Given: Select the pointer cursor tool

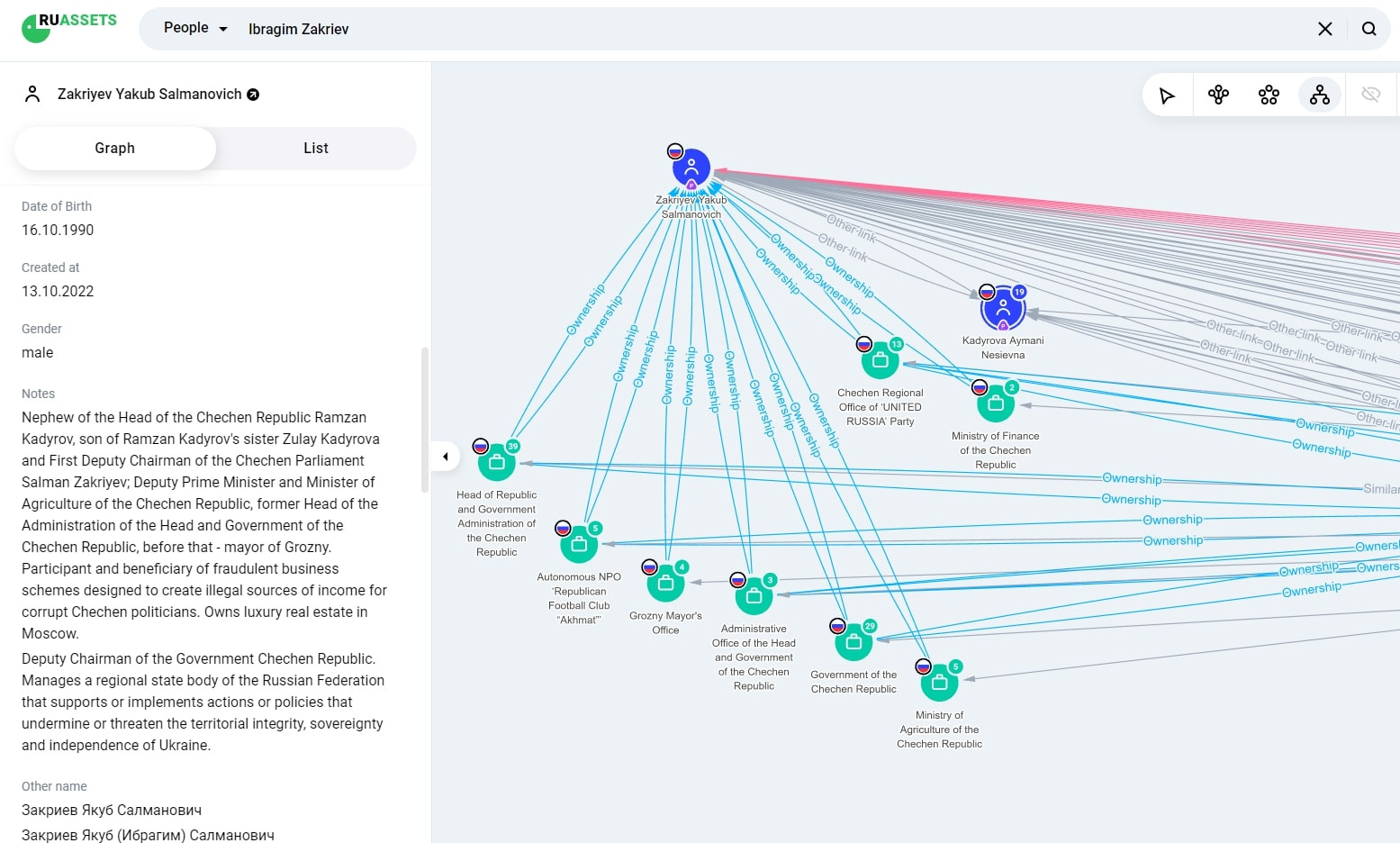Looking at the screenshot, I should 1168,95.
